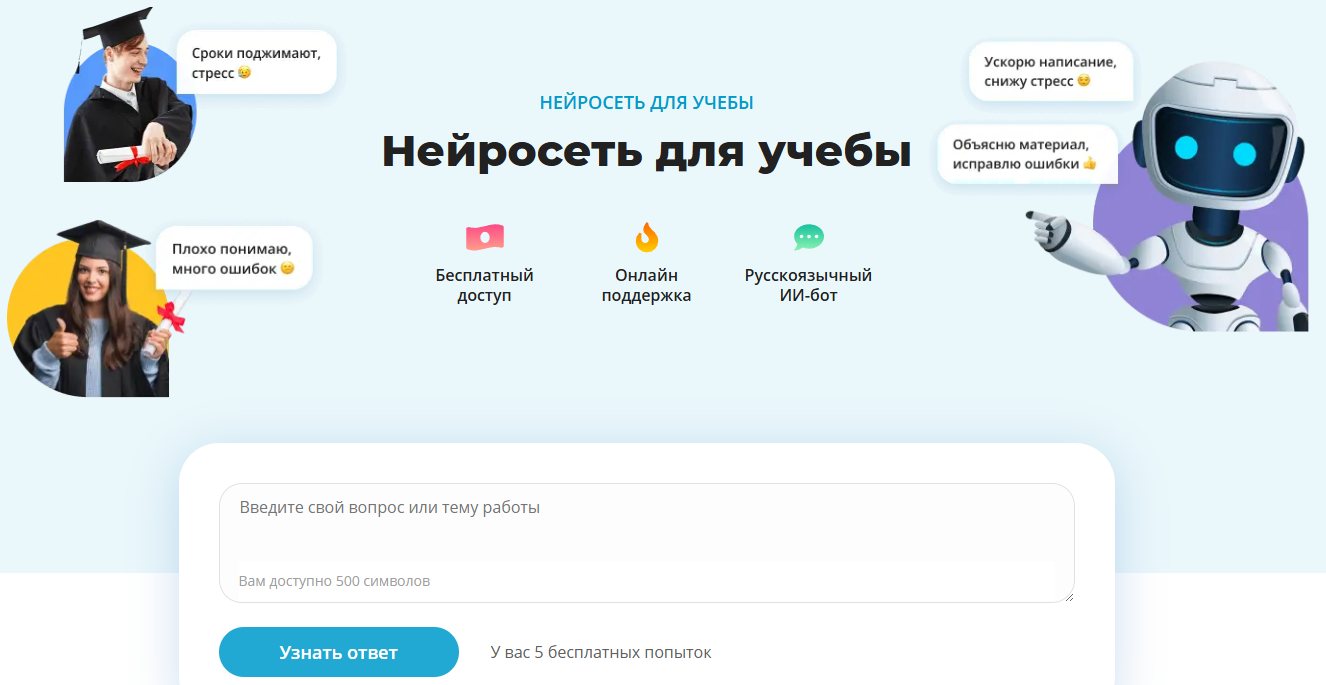Click the robot's blue eye
The width and height of the screenshot is (1326, 685).
coord(1183,149)
